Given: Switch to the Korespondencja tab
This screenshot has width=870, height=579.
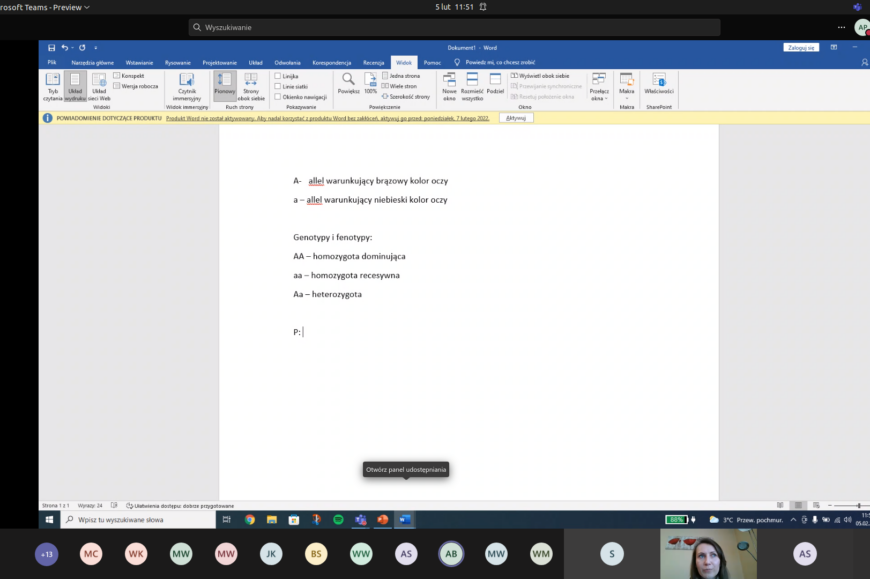Looking at the screenshot, I should click(332, 63).
